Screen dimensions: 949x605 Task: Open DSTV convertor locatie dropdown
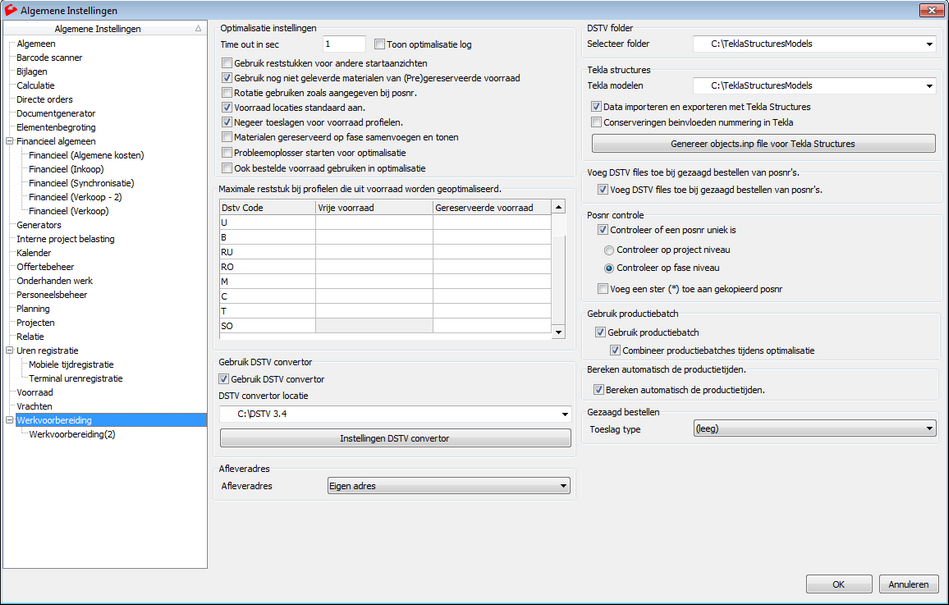click(x=565, y=414)
